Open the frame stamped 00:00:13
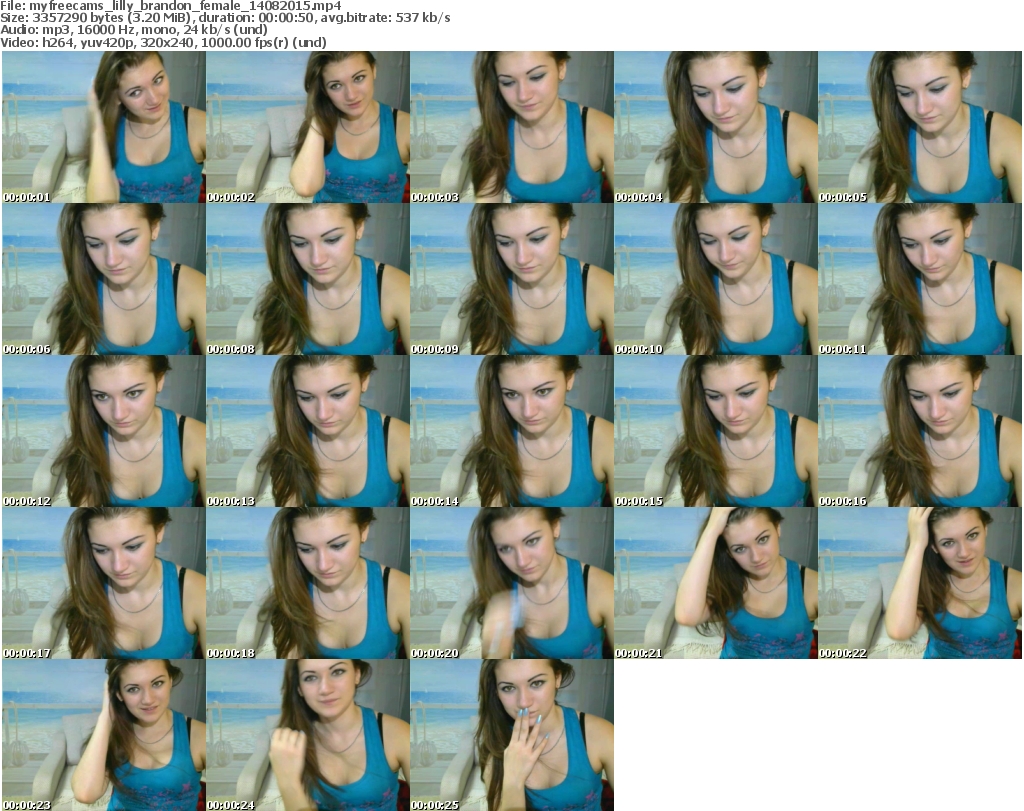Screen dimensions: 1024x811 308,431
